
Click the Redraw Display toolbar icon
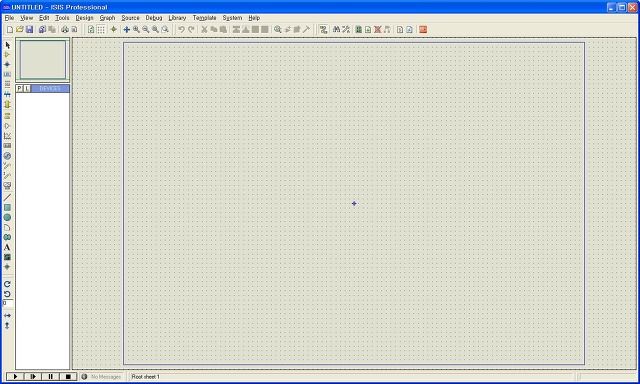(x=91, y=29)
